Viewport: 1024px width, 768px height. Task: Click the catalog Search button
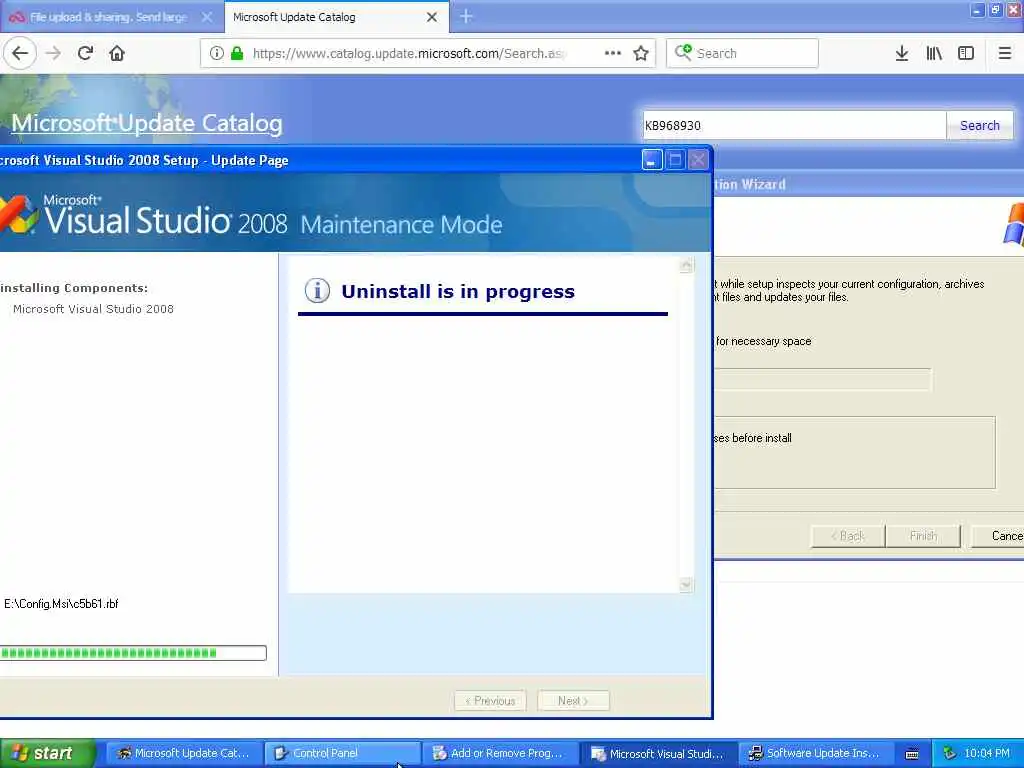pyautogui.click(x=980, y=125)
